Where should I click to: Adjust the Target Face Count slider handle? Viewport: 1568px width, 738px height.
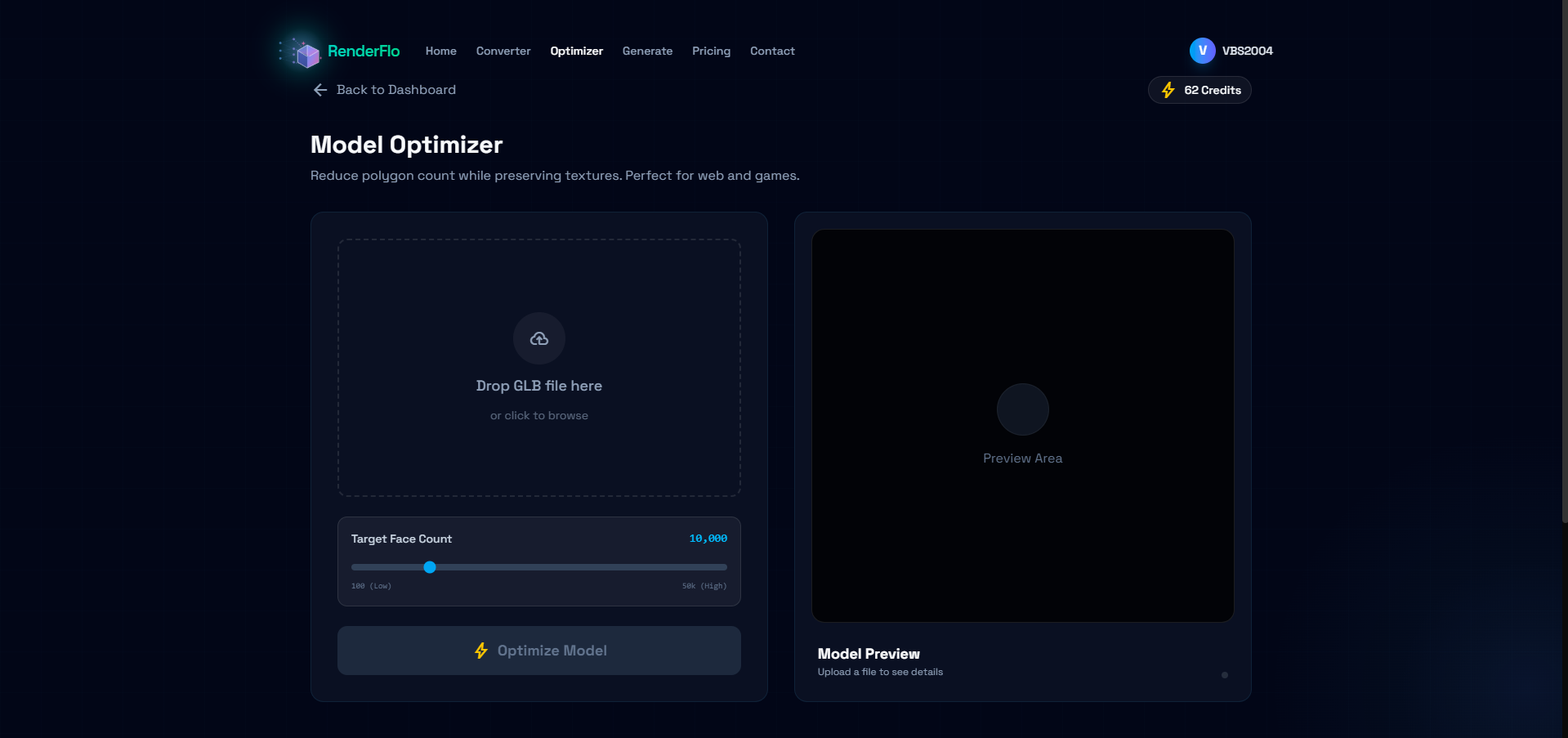pyautogui.click(x=430, y=566)
